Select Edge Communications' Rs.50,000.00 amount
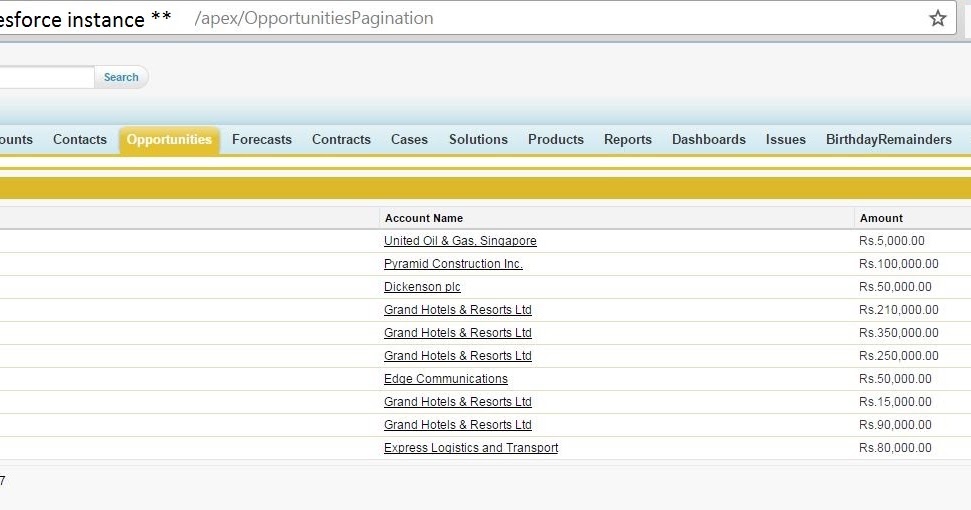The image size is (971, 510). coord(895,379)
